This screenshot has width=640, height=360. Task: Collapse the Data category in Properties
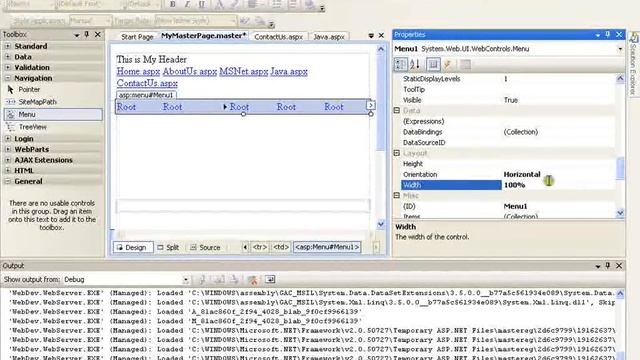397,111
